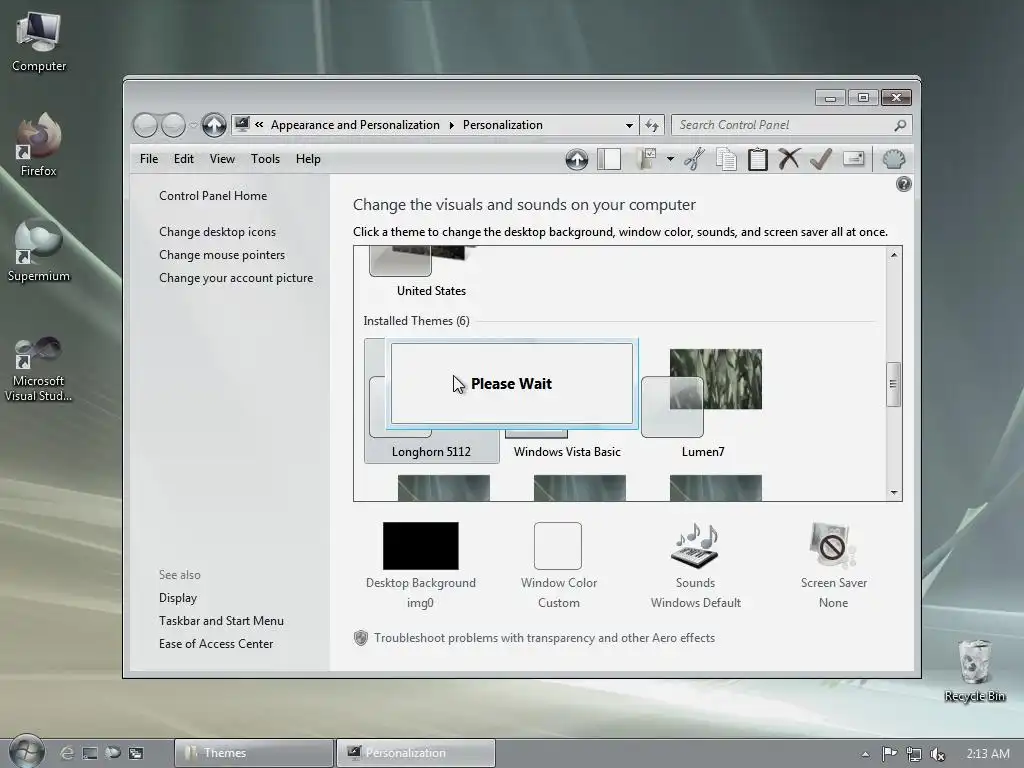1024x768 pixels.
Task: Toggle the navigation pane layout icon
Action: point(609,159)
